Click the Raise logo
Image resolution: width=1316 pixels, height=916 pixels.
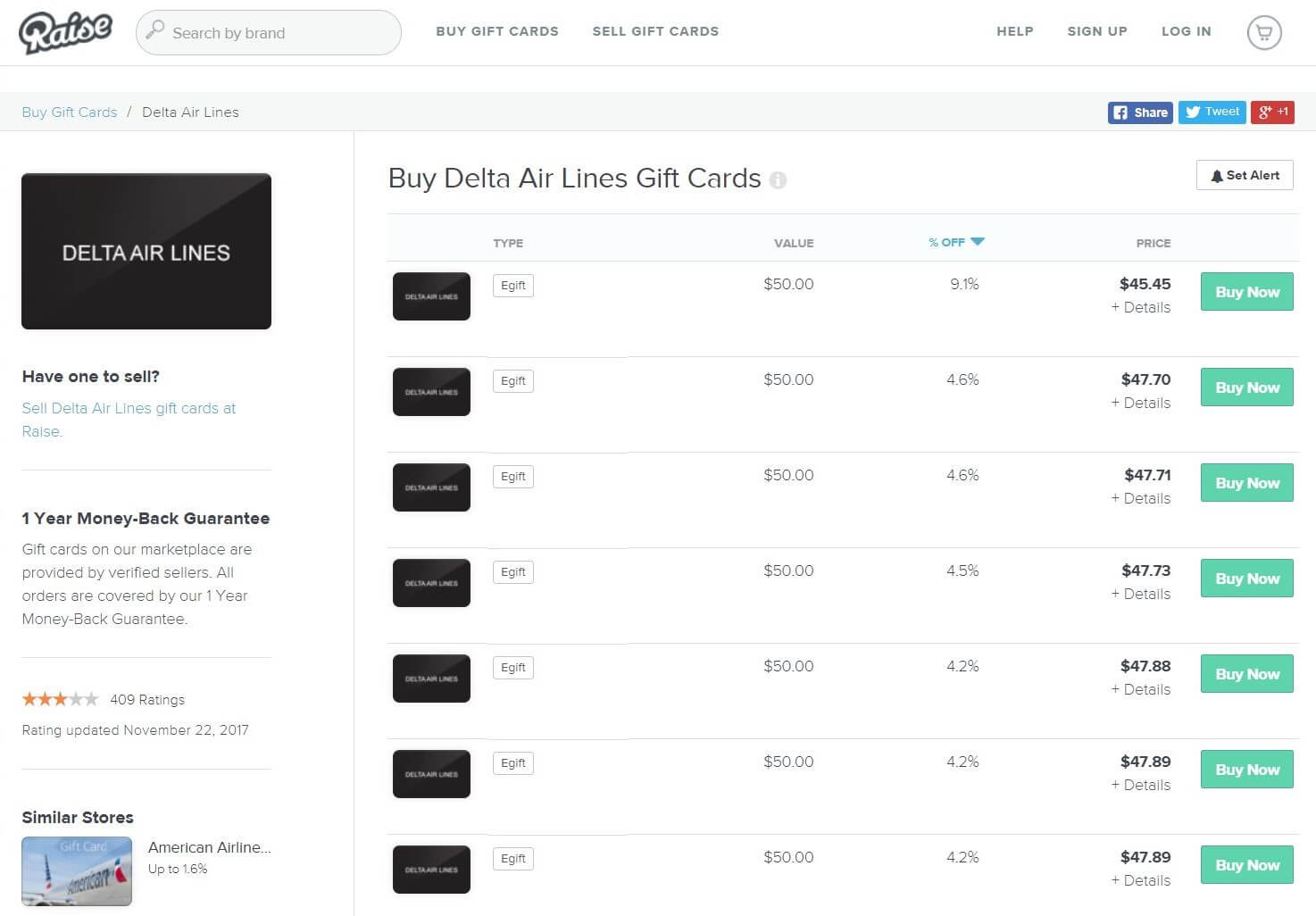[65, 33]
